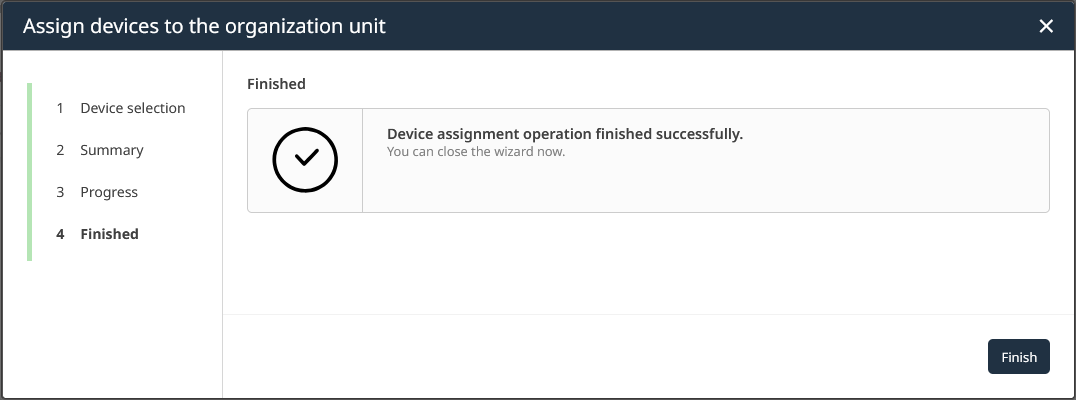Click the circled checkmark success icon

click(x=305, y=160)
